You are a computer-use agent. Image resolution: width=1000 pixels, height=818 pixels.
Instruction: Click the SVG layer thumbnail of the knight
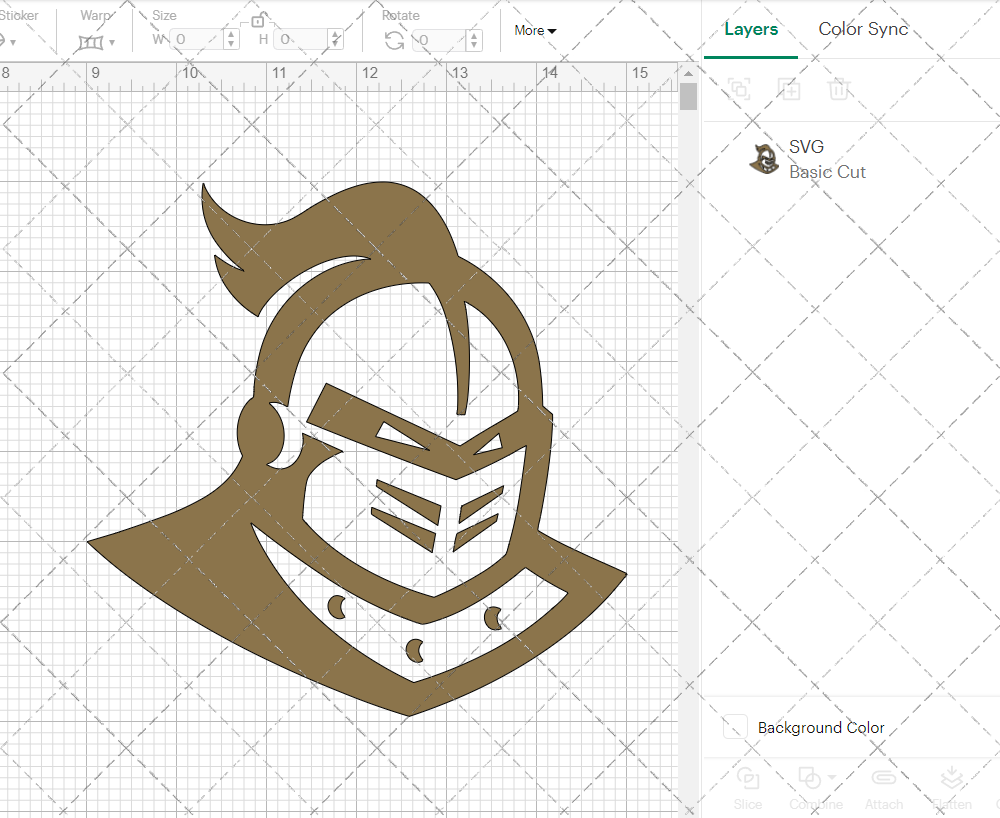pyautogui.click(x=765, y=158)
